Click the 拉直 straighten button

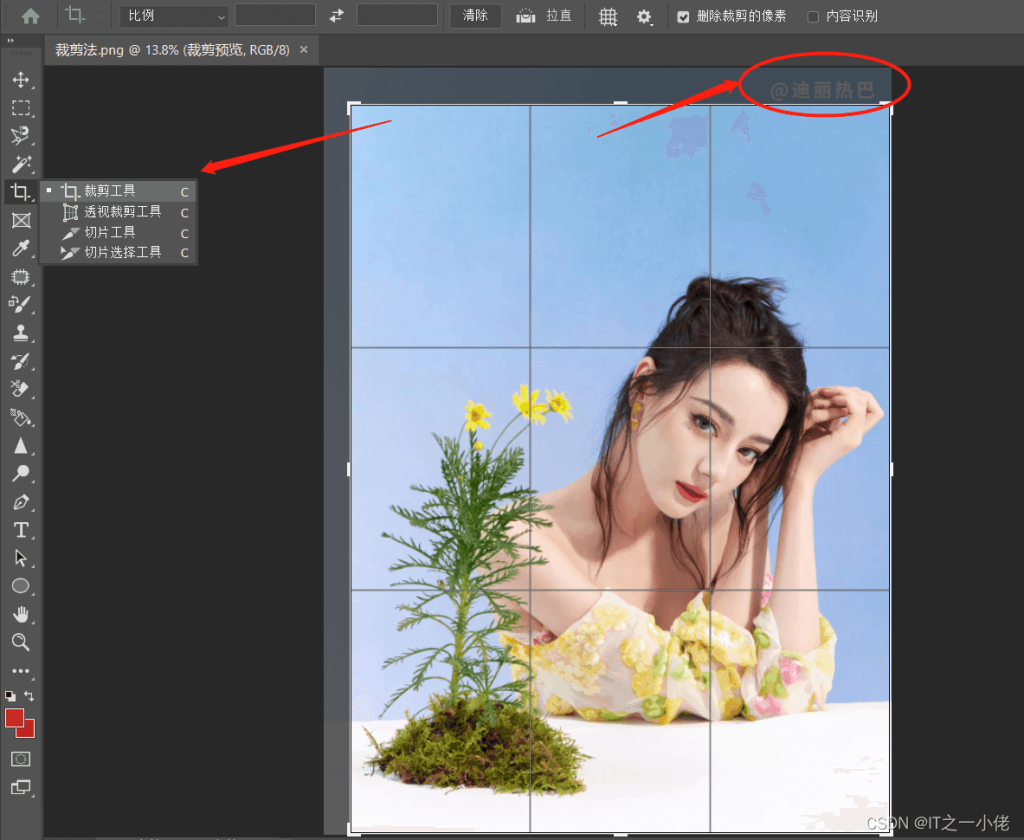pyautogui.click(x=545, y=17)
